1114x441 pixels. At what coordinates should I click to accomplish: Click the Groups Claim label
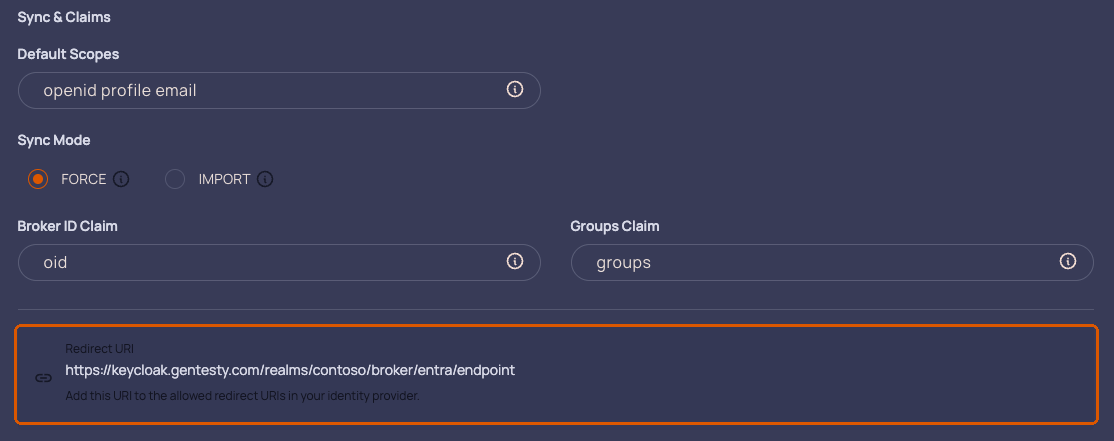click(615, 226)
